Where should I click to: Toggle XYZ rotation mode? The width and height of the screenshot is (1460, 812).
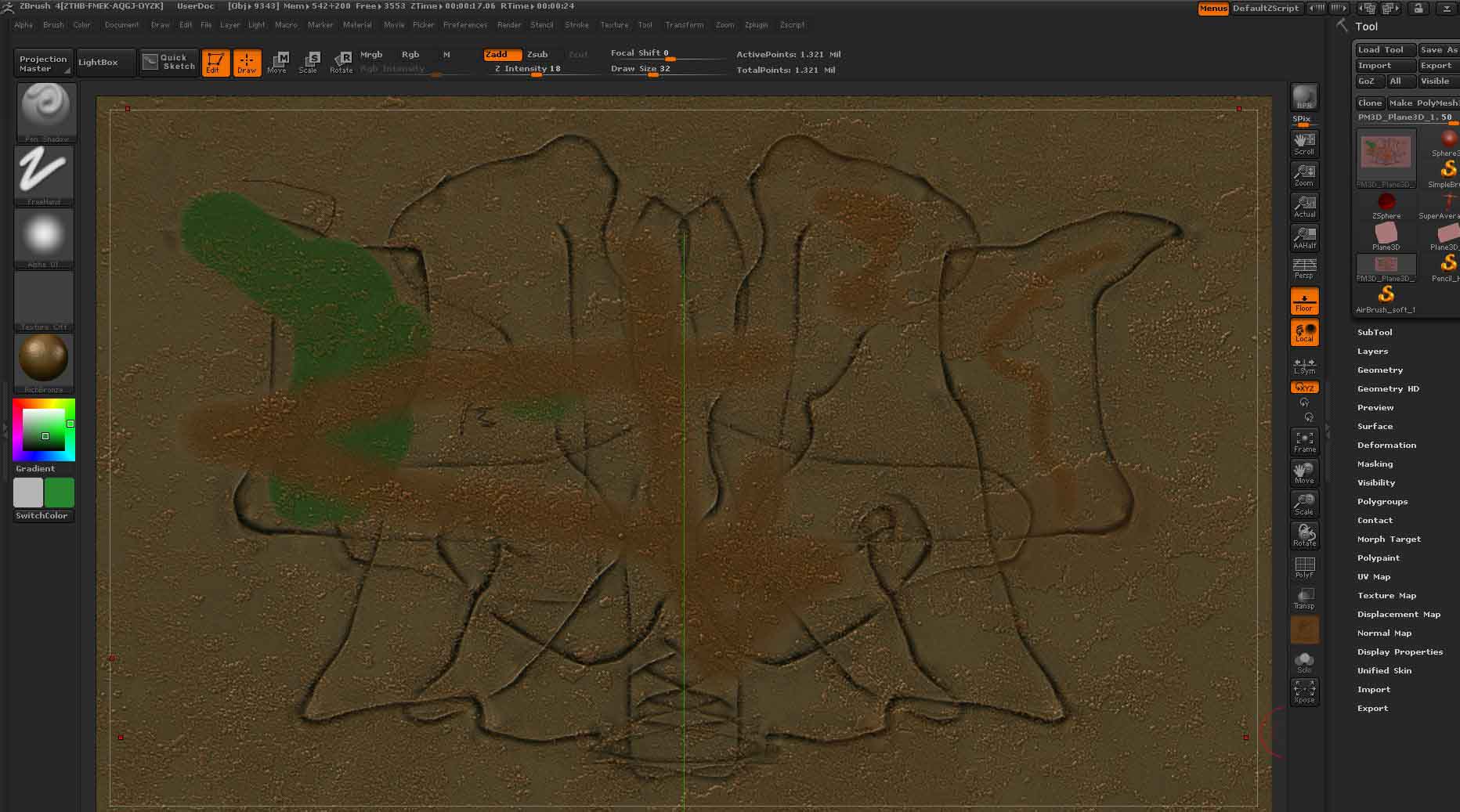tap(1304, 388)
